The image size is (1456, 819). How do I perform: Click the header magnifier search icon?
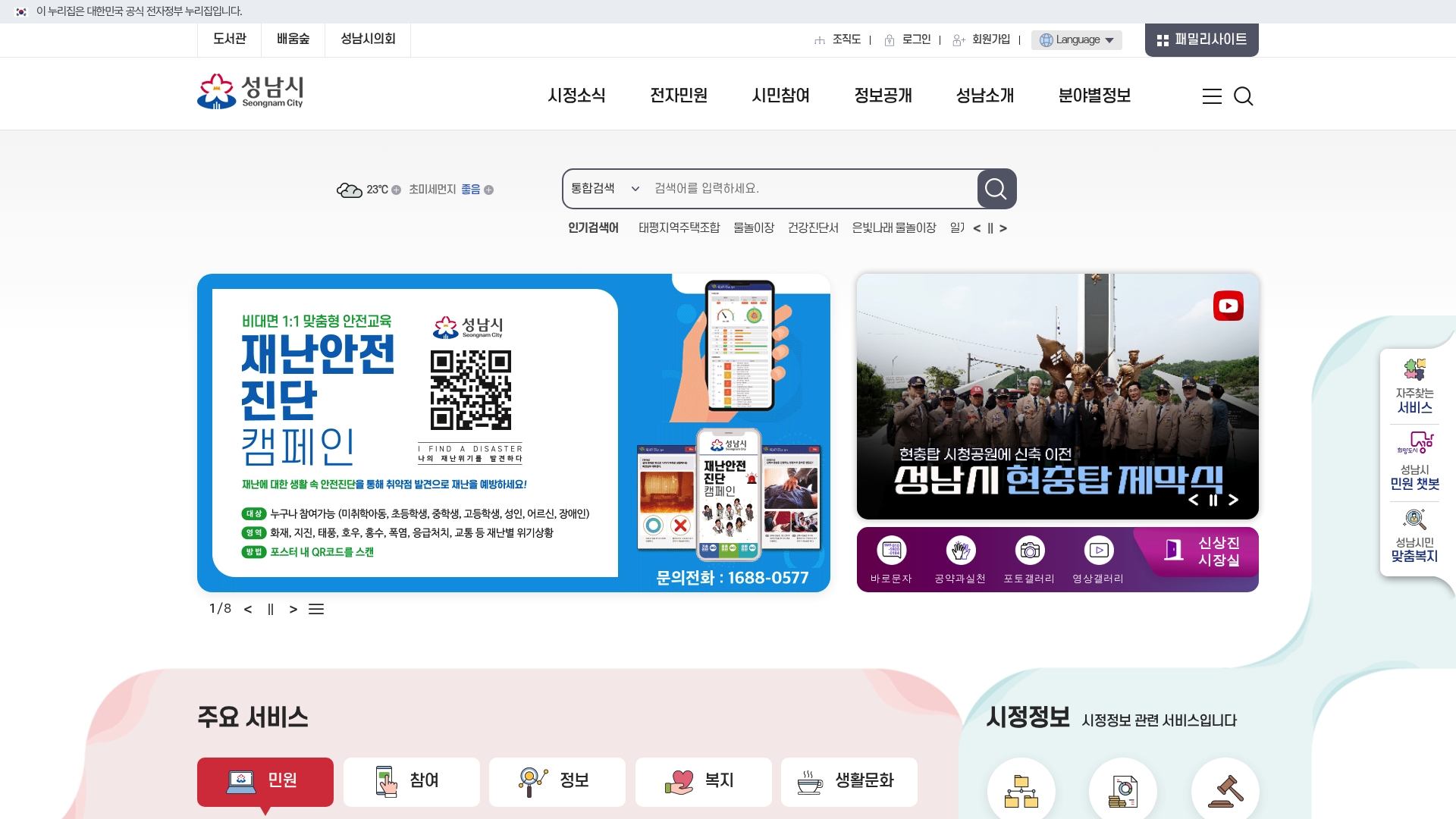coord(1243,96)
